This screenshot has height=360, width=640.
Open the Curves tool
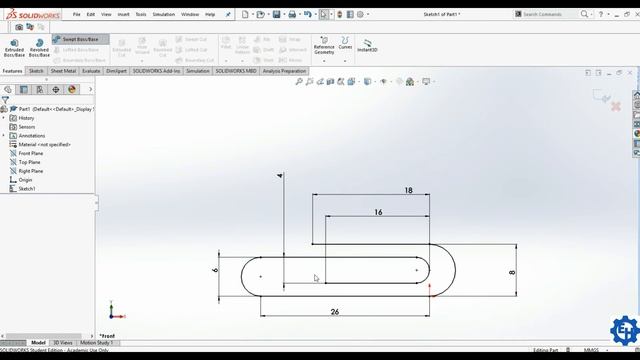click(x=345, y=43)
